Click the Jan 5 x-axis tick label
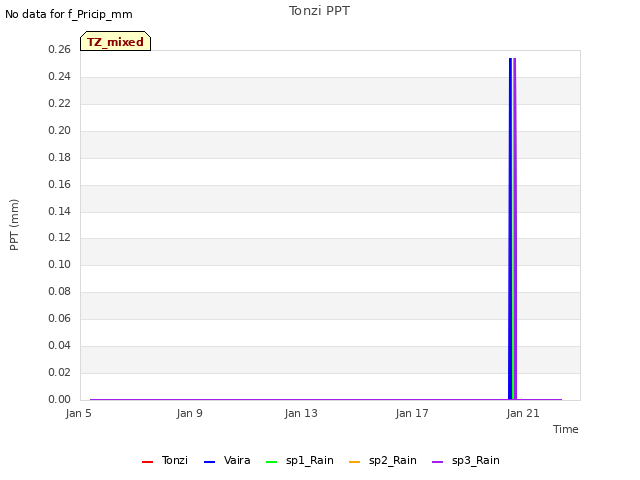Screen dimensions: 640x480 [78, 413]
